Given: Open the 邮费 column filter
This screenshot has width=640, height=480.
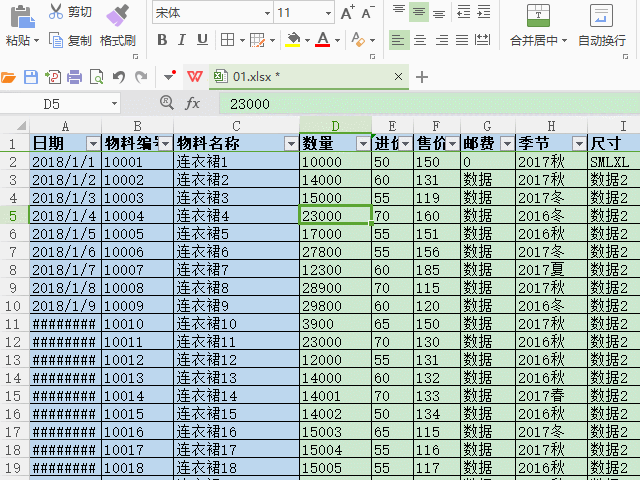Looking at the screenshot, I should pyautogui.click(x=507, y=144).
